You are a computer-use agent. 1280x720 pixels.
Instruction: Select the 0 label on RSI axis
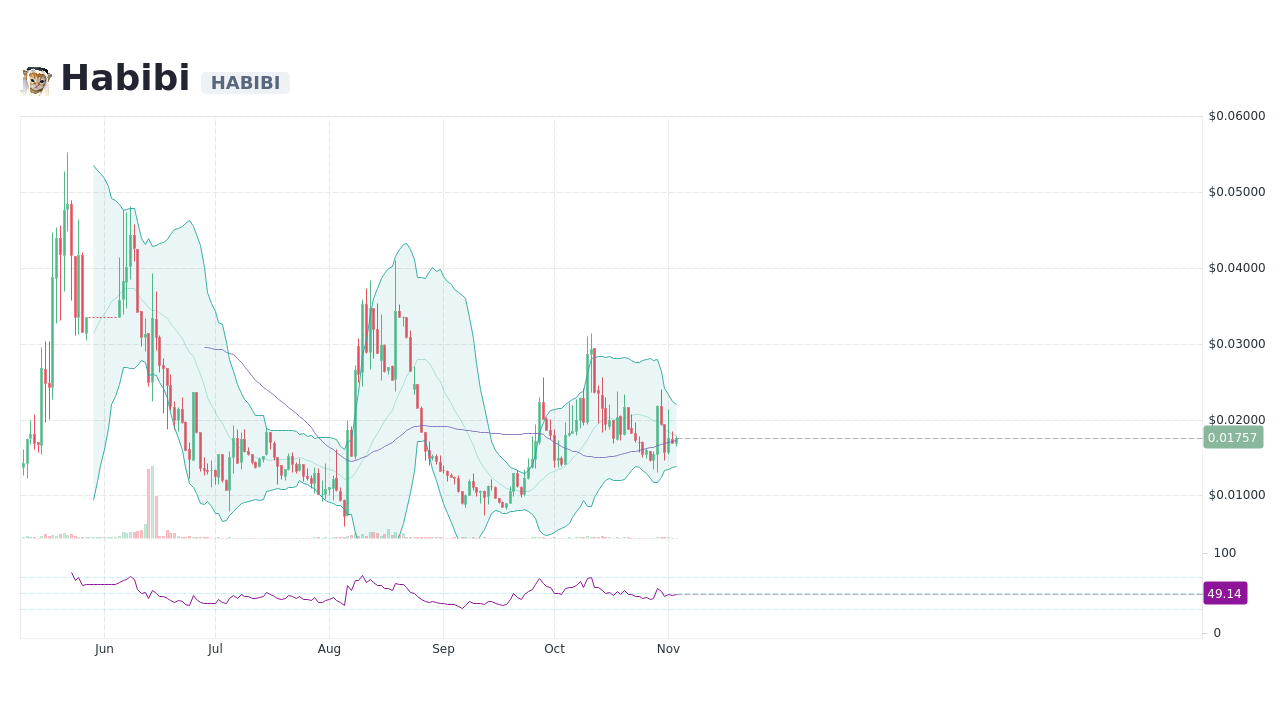[1216, 632]
